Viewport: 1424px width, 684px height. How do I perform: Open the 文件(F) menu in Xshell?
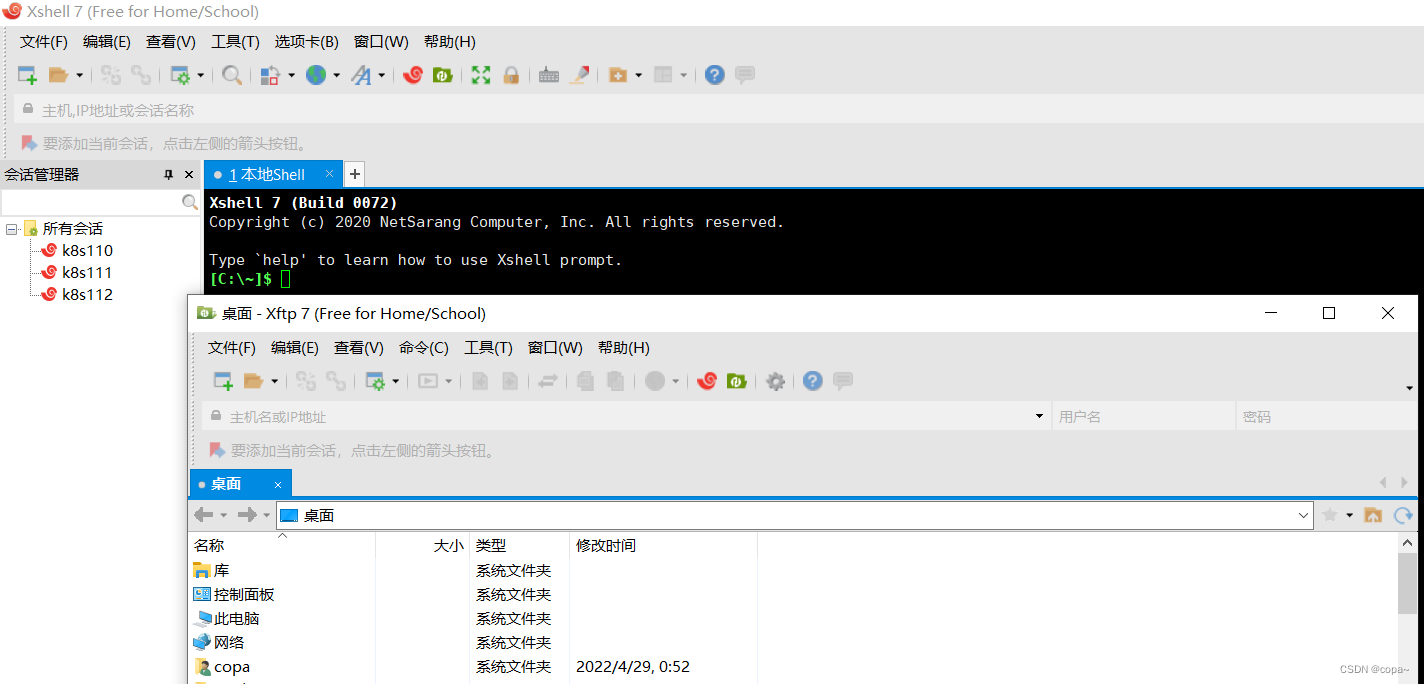coord(43,41)
